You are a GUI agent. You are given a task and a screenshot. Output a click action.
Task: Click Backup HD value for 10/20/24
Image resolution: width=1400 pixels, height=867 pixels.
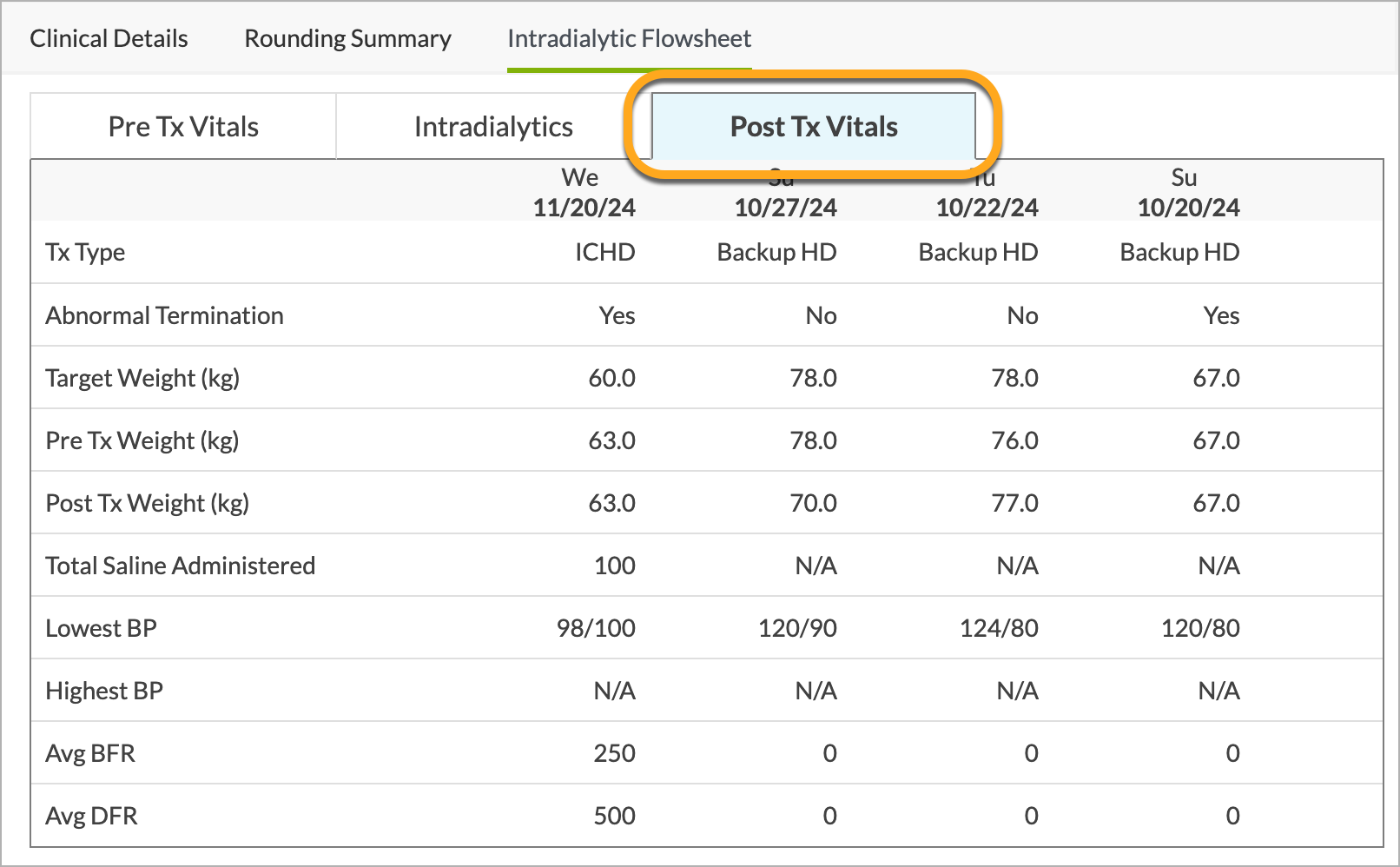pos(1179,252)
